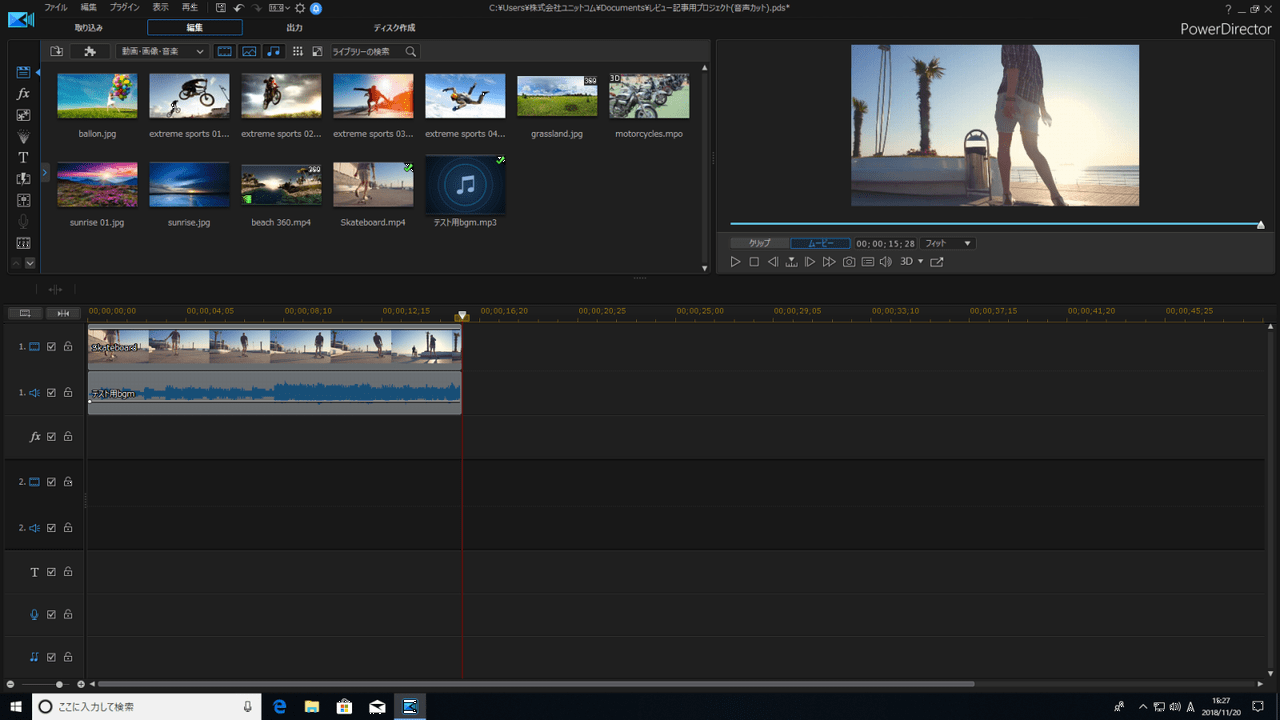Click the import media folder icon

pos(57,51)
